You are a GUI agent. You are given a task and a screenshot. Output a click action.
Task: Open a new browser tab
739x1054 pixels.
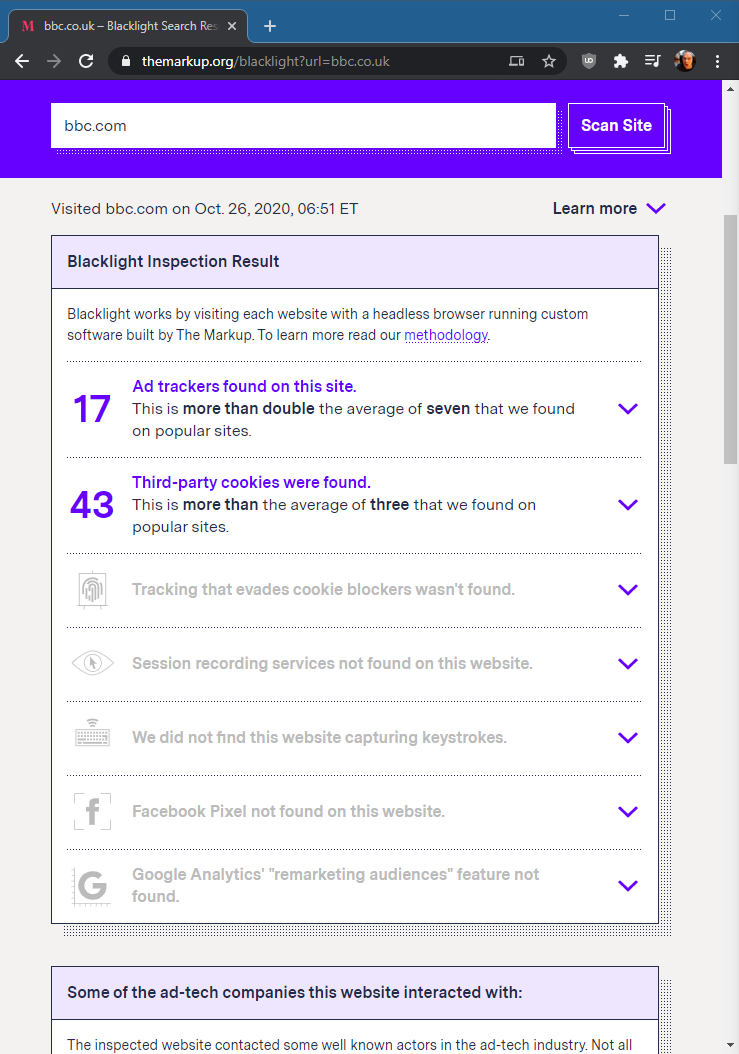pos(270,26)
